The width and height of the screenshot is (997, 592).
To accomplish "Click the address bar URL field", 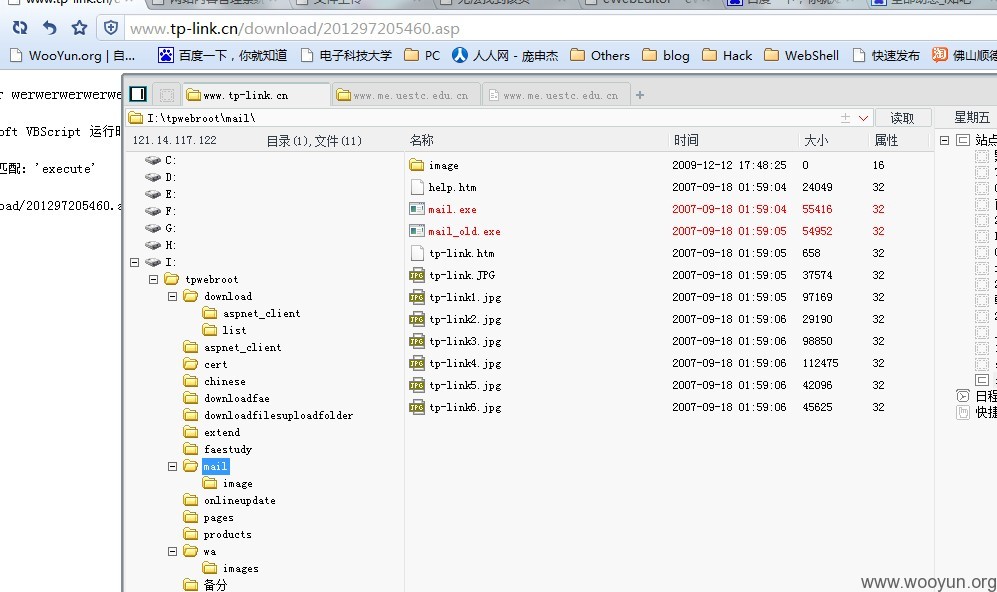I will coord(560,29).
